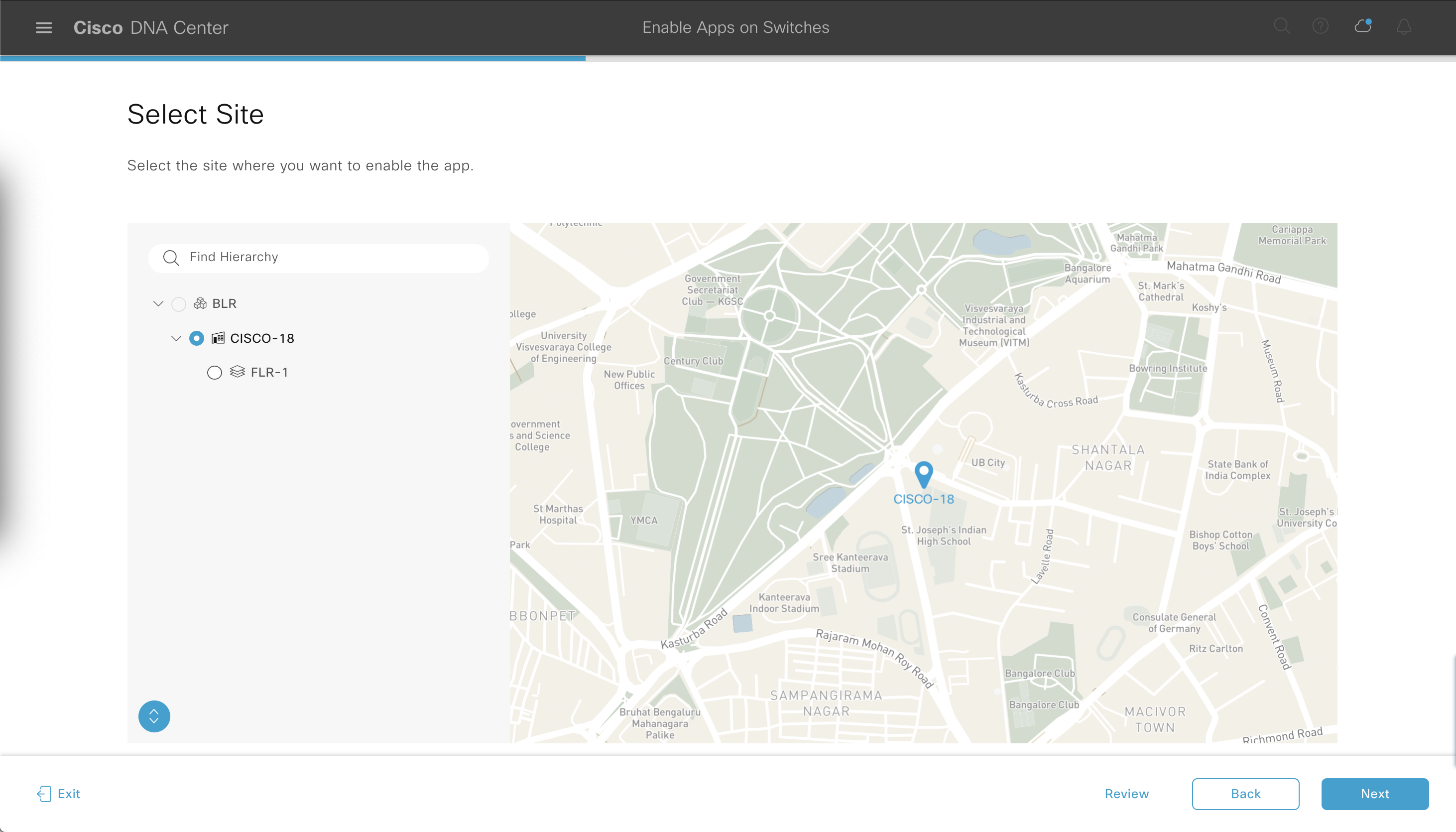This screenshot has height=832, width=1456.
Task: Click the cloud status icon
Action: [1362, 26]
